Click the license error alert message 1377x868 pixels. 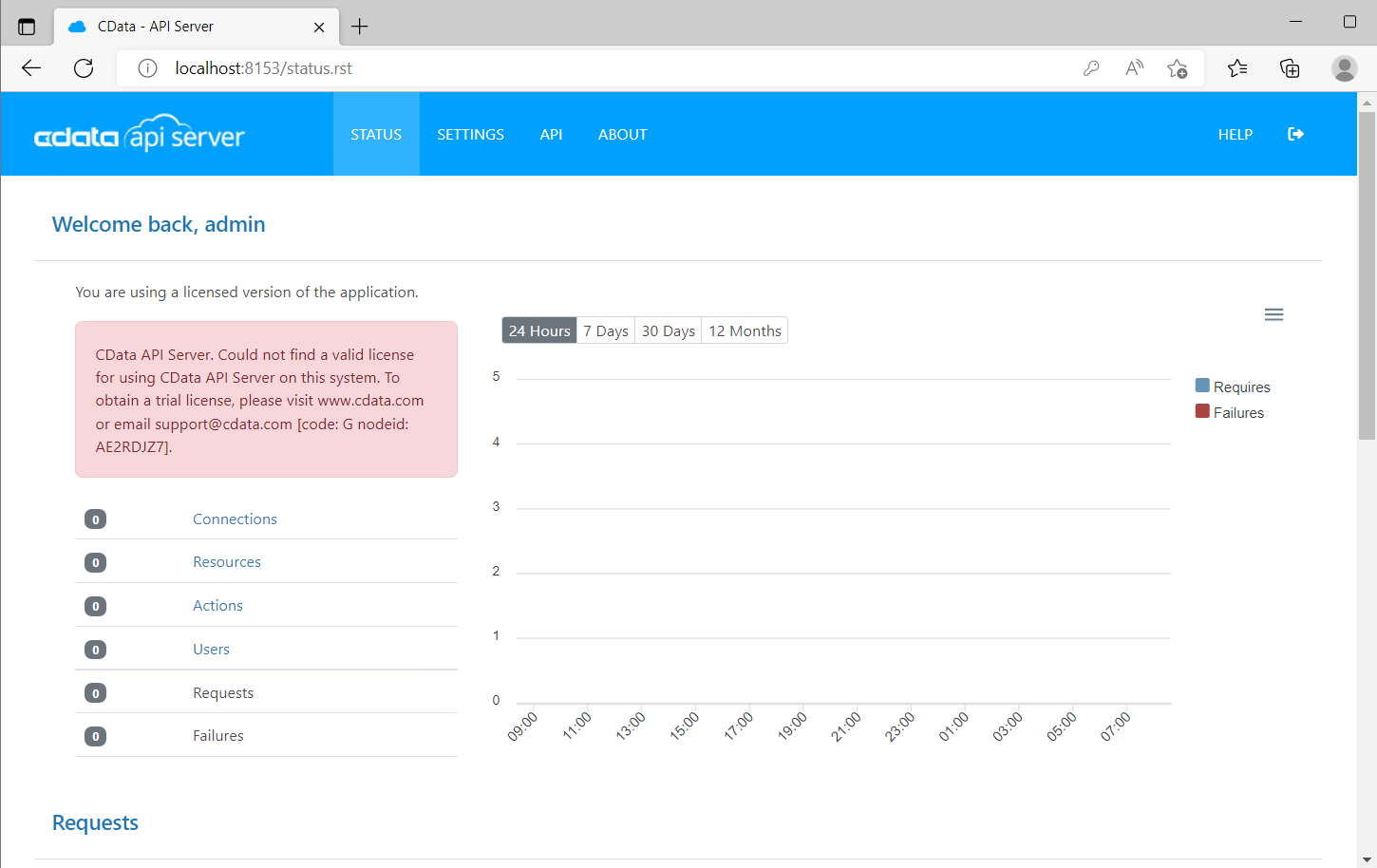pyautogui.click(x=266, y=400)
